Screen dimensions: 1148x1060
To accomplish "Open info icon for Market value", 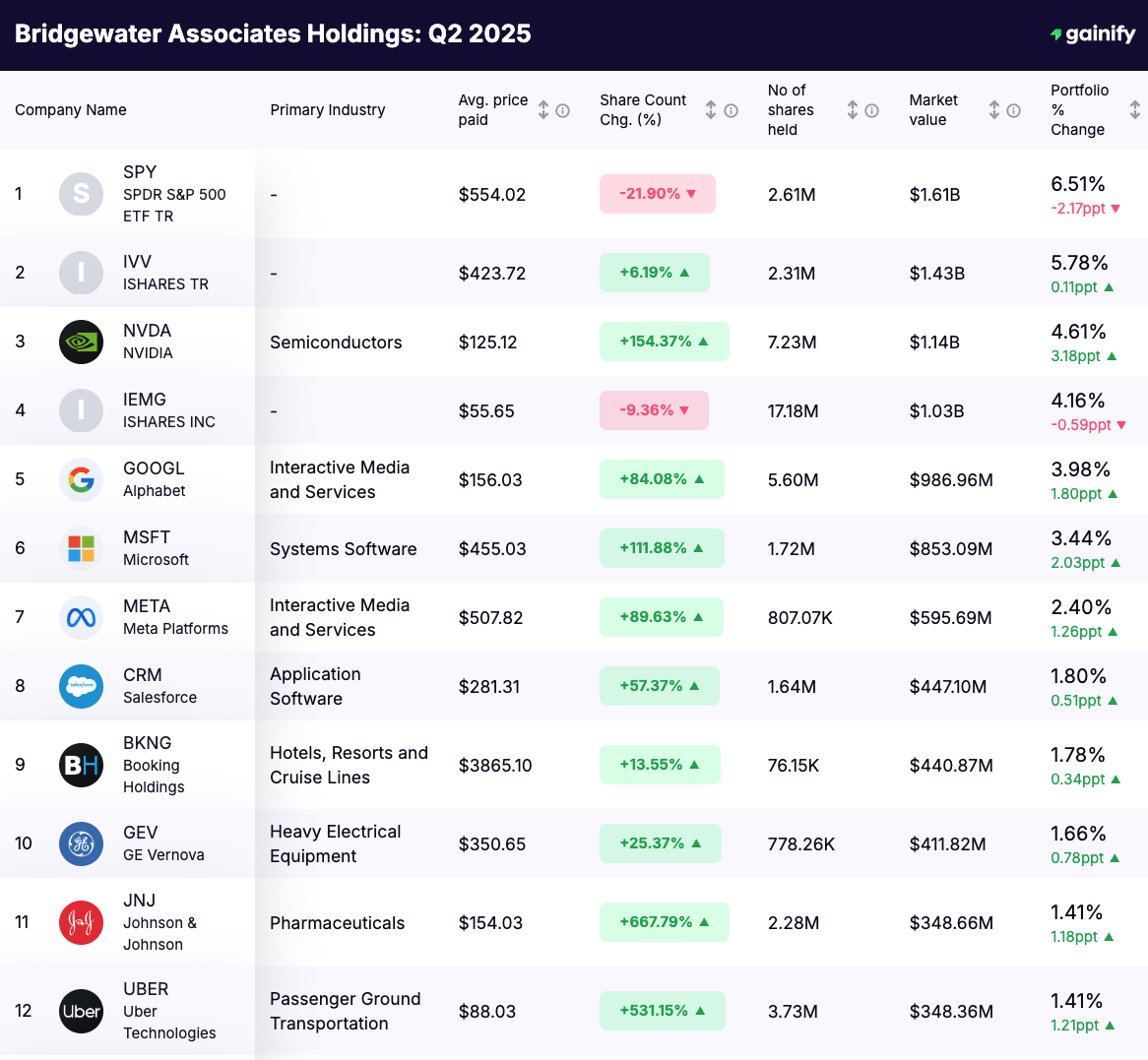I will pyautogui.click(x=1013, y=110).
